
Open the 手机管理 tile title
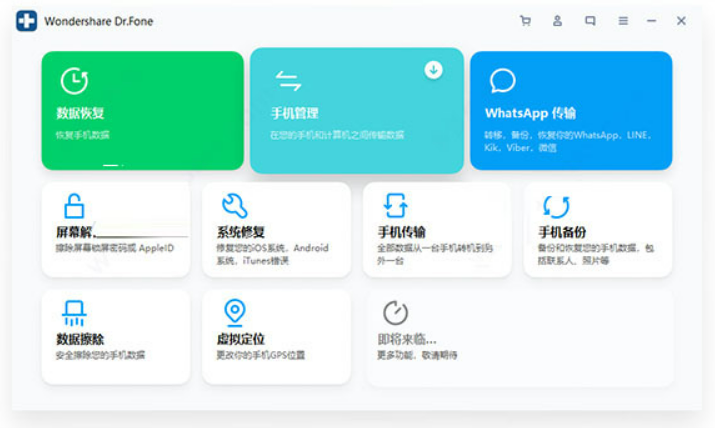coord(295,113)
